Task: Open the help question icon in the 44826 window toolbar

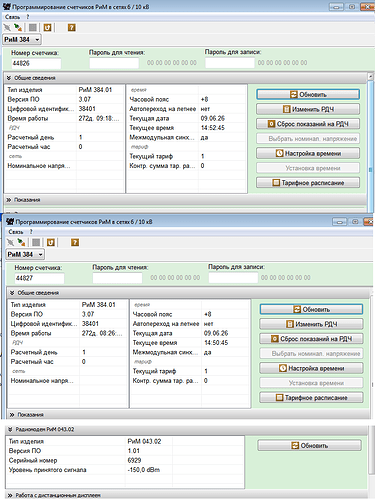Action: click(x=72, y=27)
